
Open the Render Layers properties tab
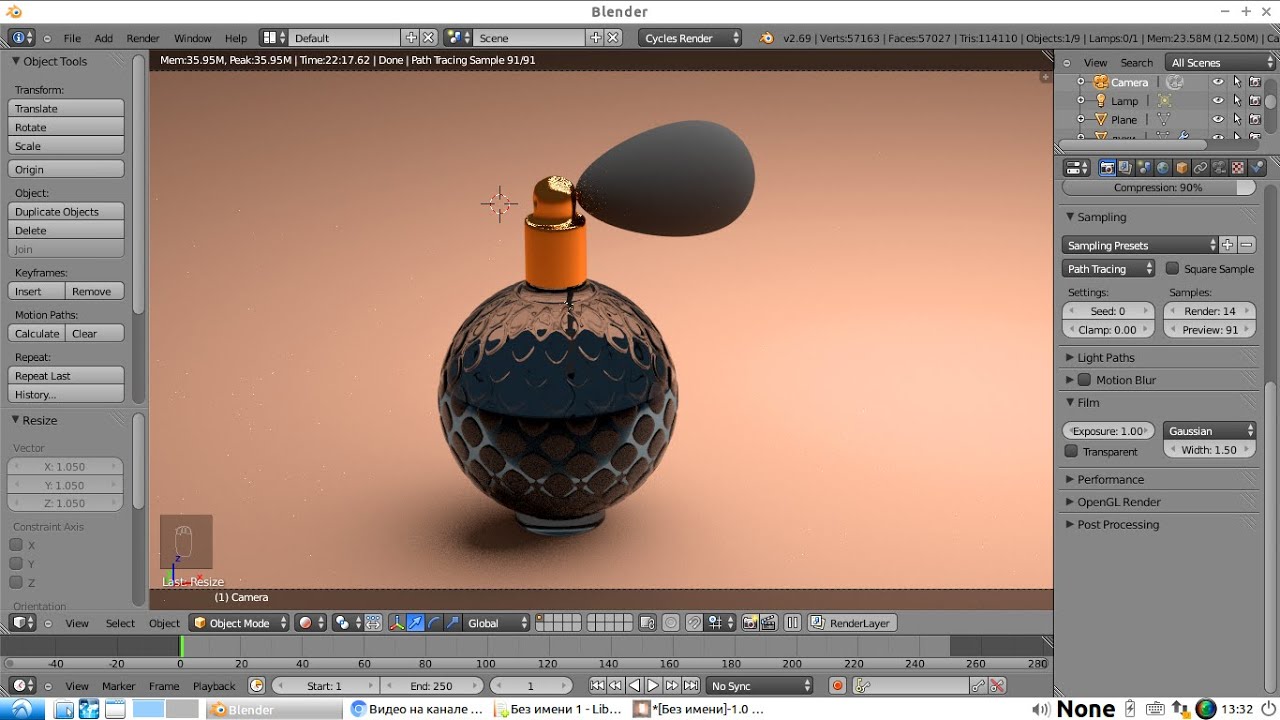(1126, 168)
